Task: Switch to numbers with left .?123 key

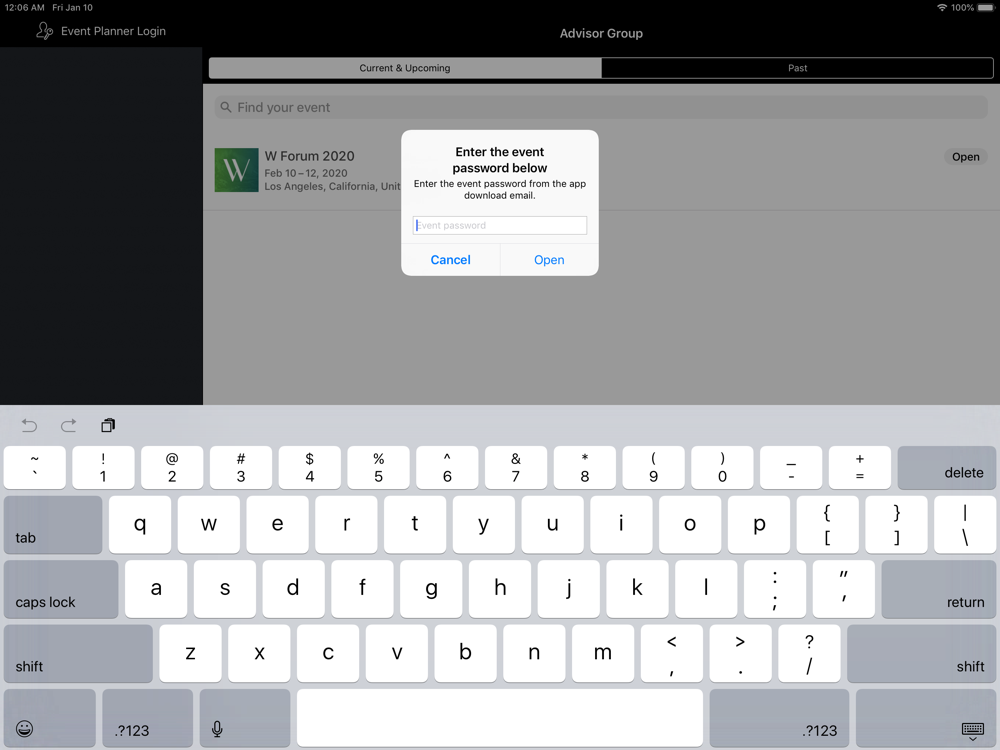Action: pos(147,718)
